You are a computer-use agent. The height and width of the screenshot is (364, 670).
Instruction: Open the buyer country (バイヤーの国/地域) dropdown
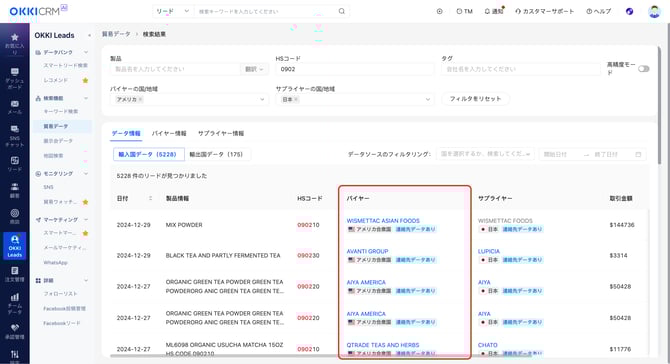[189, 99]
